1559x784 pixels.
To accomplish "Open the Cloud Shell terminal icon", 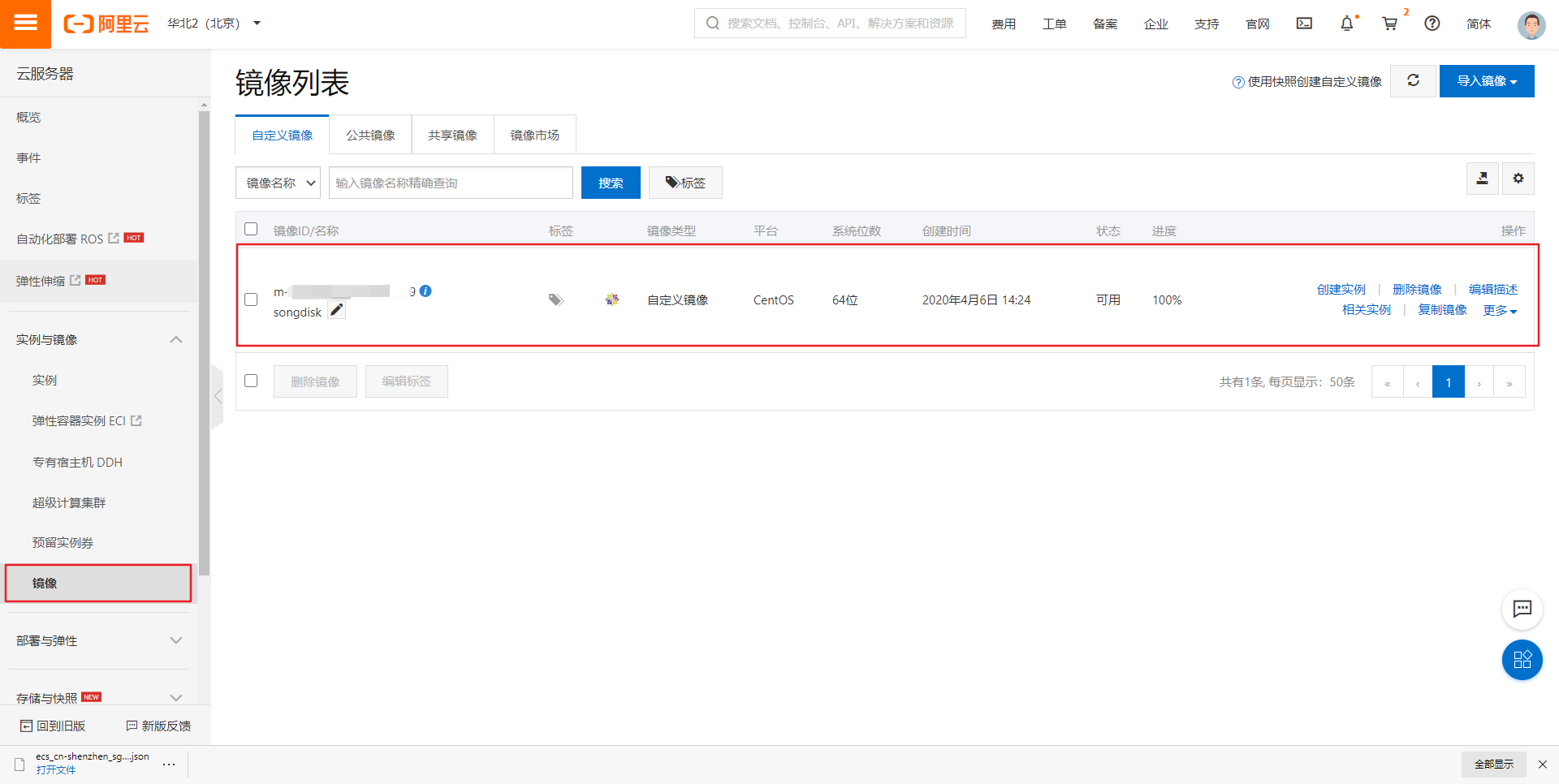I will click(x=1304, y=24).
